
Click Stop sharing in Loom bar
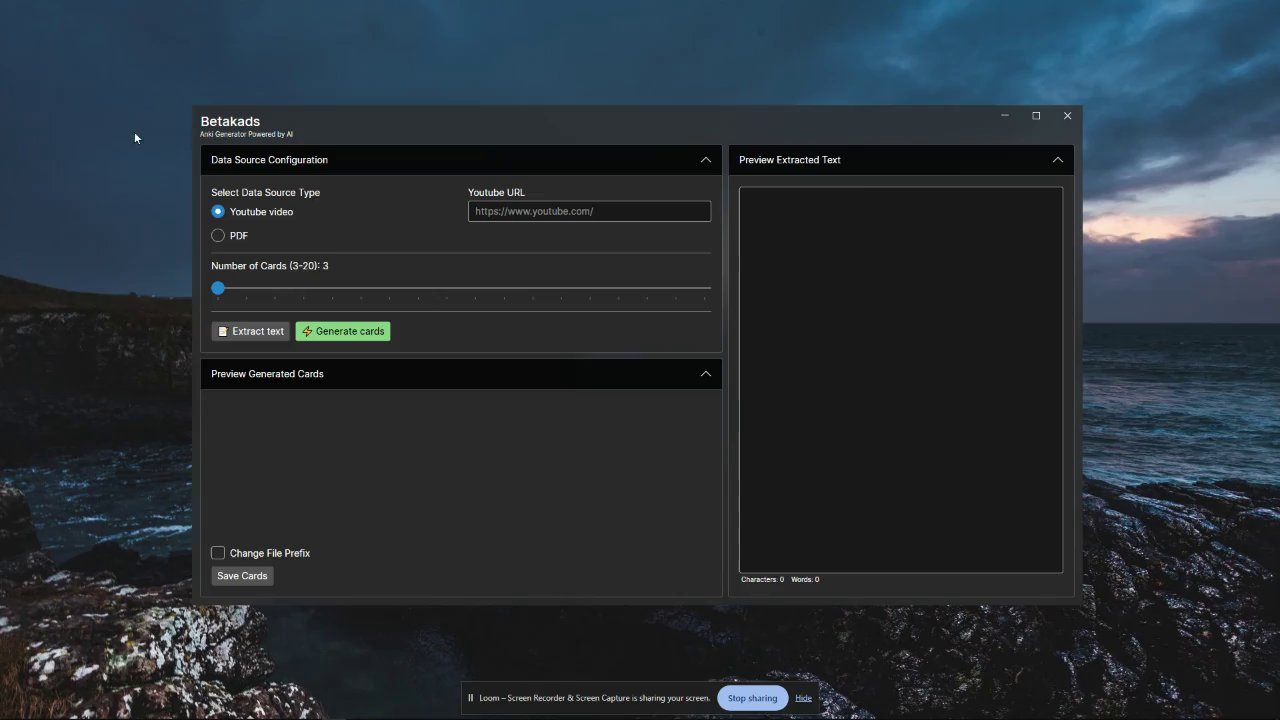click(x=752, y=698)
